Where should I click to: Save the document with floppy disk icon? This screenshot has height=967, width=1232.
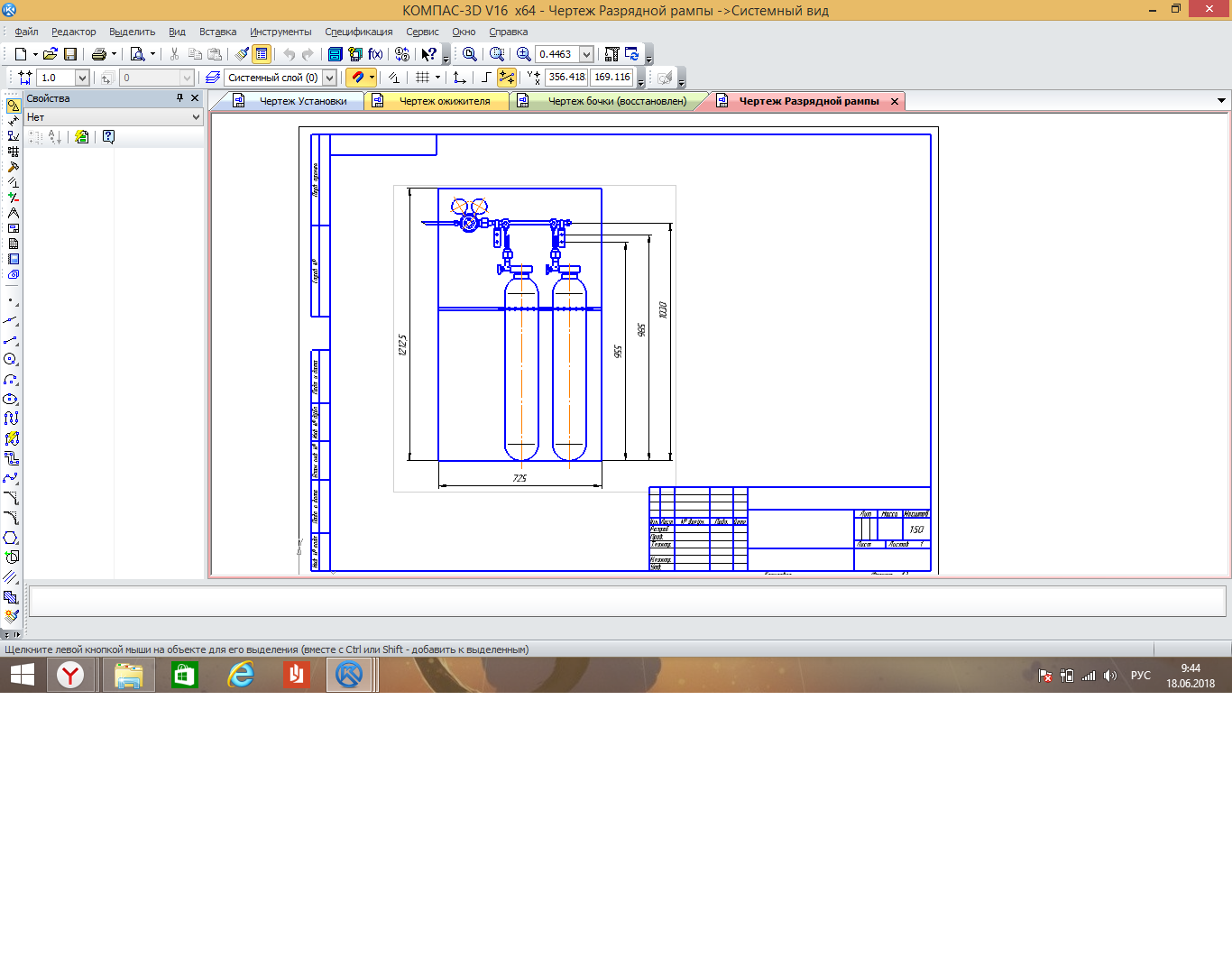70,54
